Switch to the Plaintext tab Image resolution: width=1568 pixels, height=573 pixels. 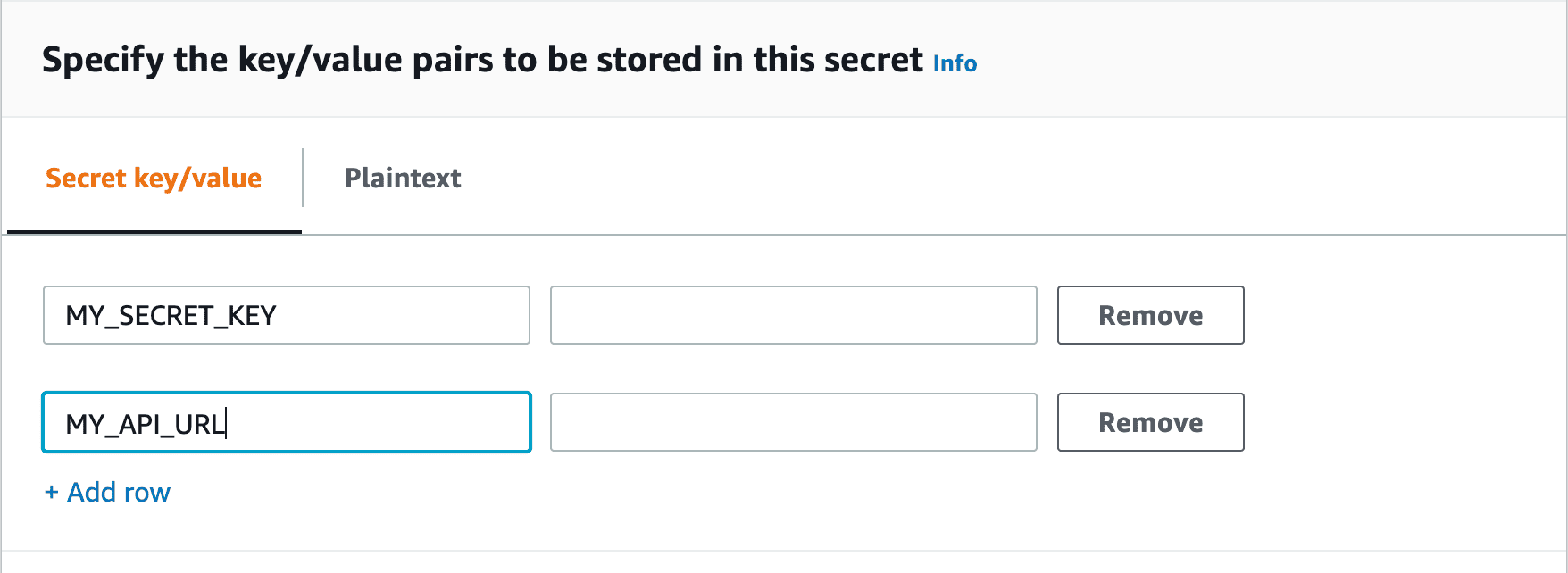click(403, 179)
